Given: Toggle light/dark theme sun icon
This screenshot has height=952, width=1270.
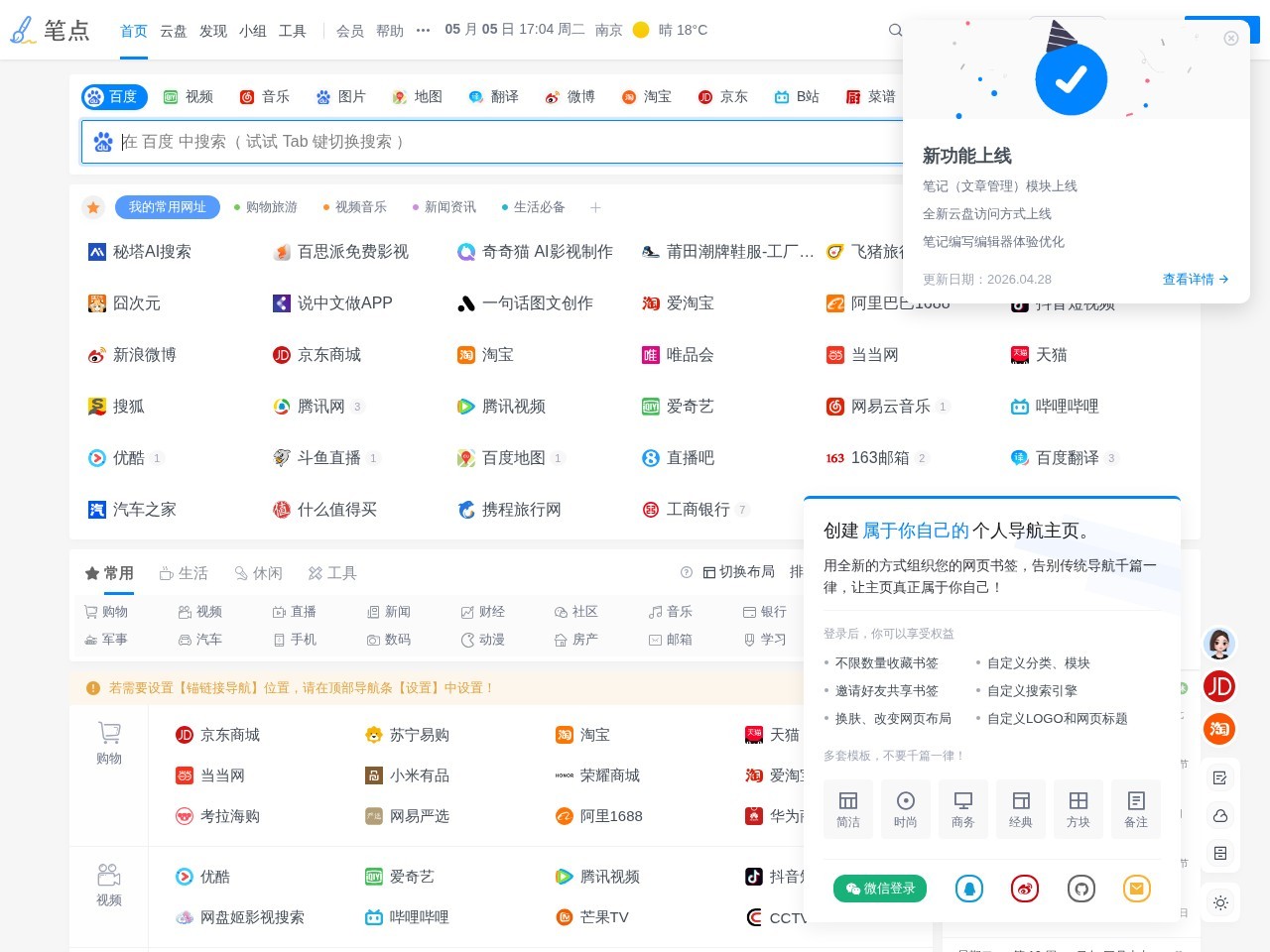Looking at the screenshot, I should click(x=1220, y=902).
